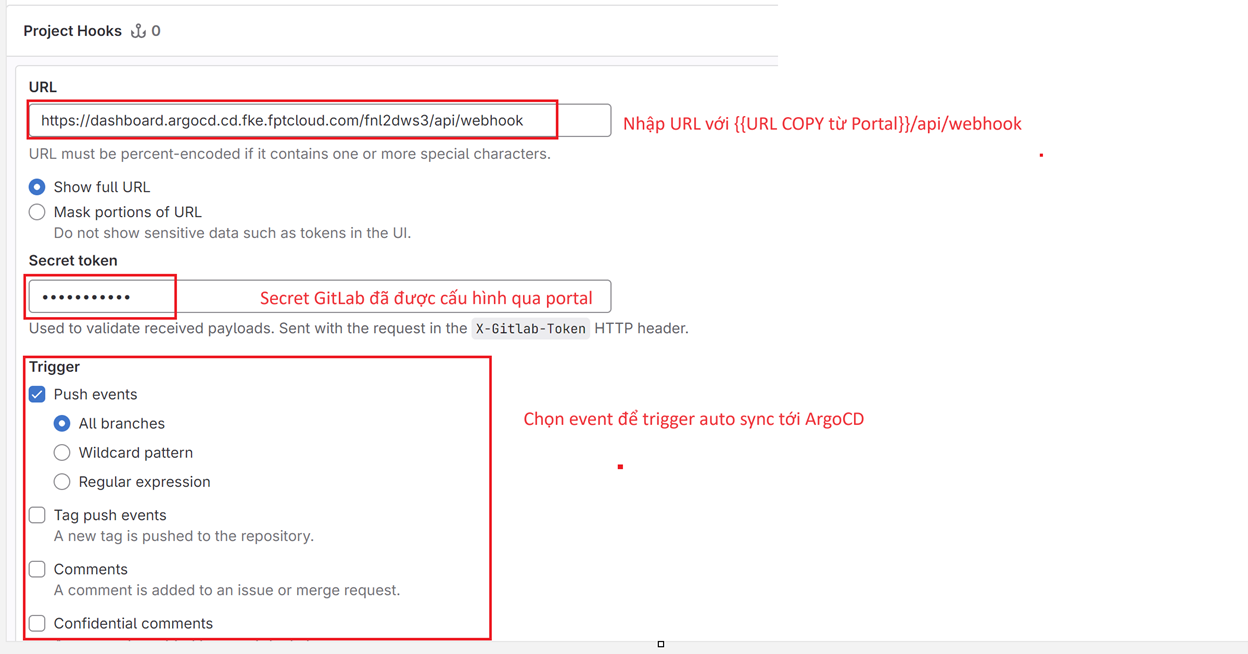Click the annotation mentioning ArgoCD auto sync
The height and width of the screenshot is (654, 1248).
tap(693, 419)
